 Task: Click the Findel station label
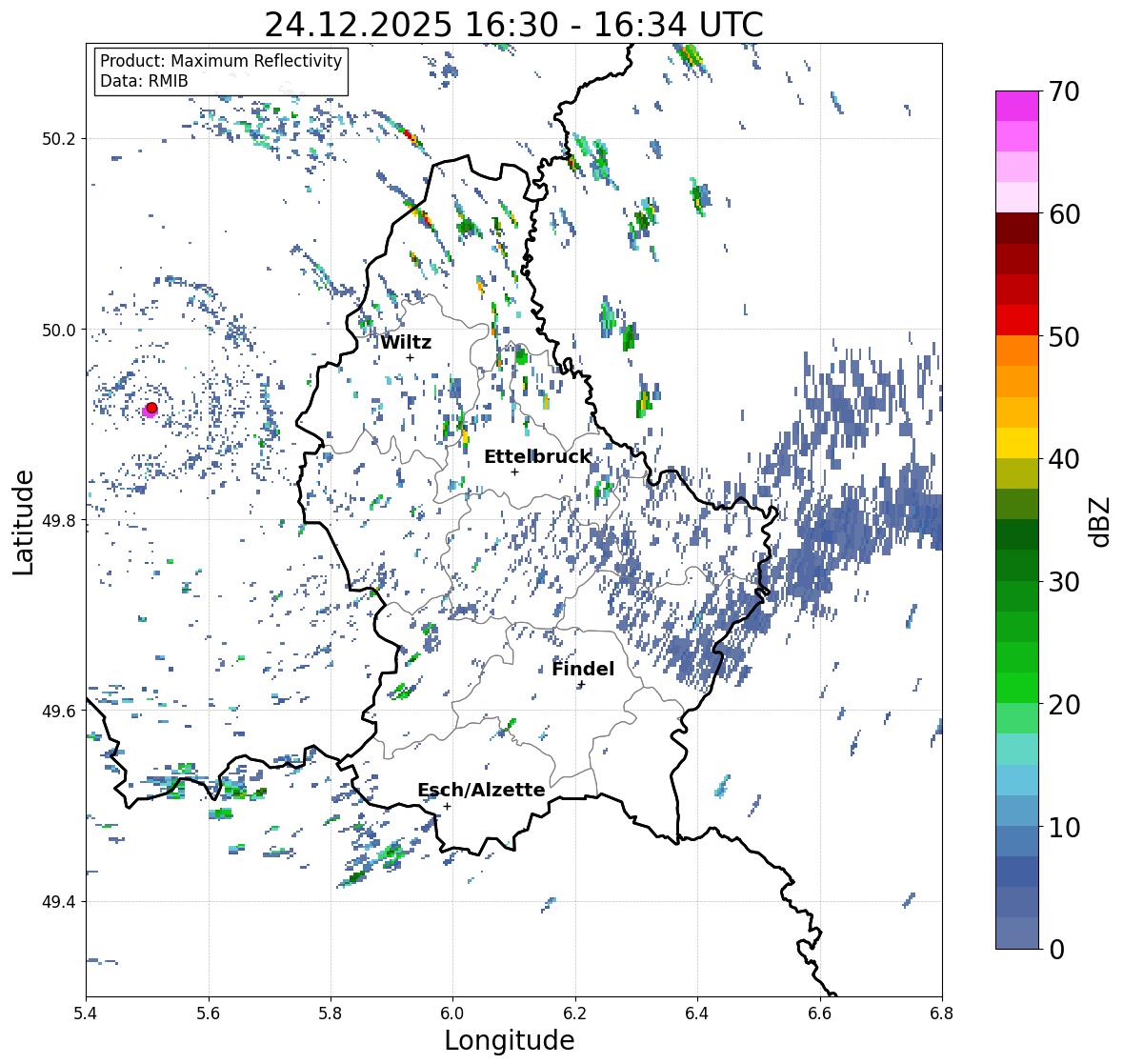pos(583,669)
